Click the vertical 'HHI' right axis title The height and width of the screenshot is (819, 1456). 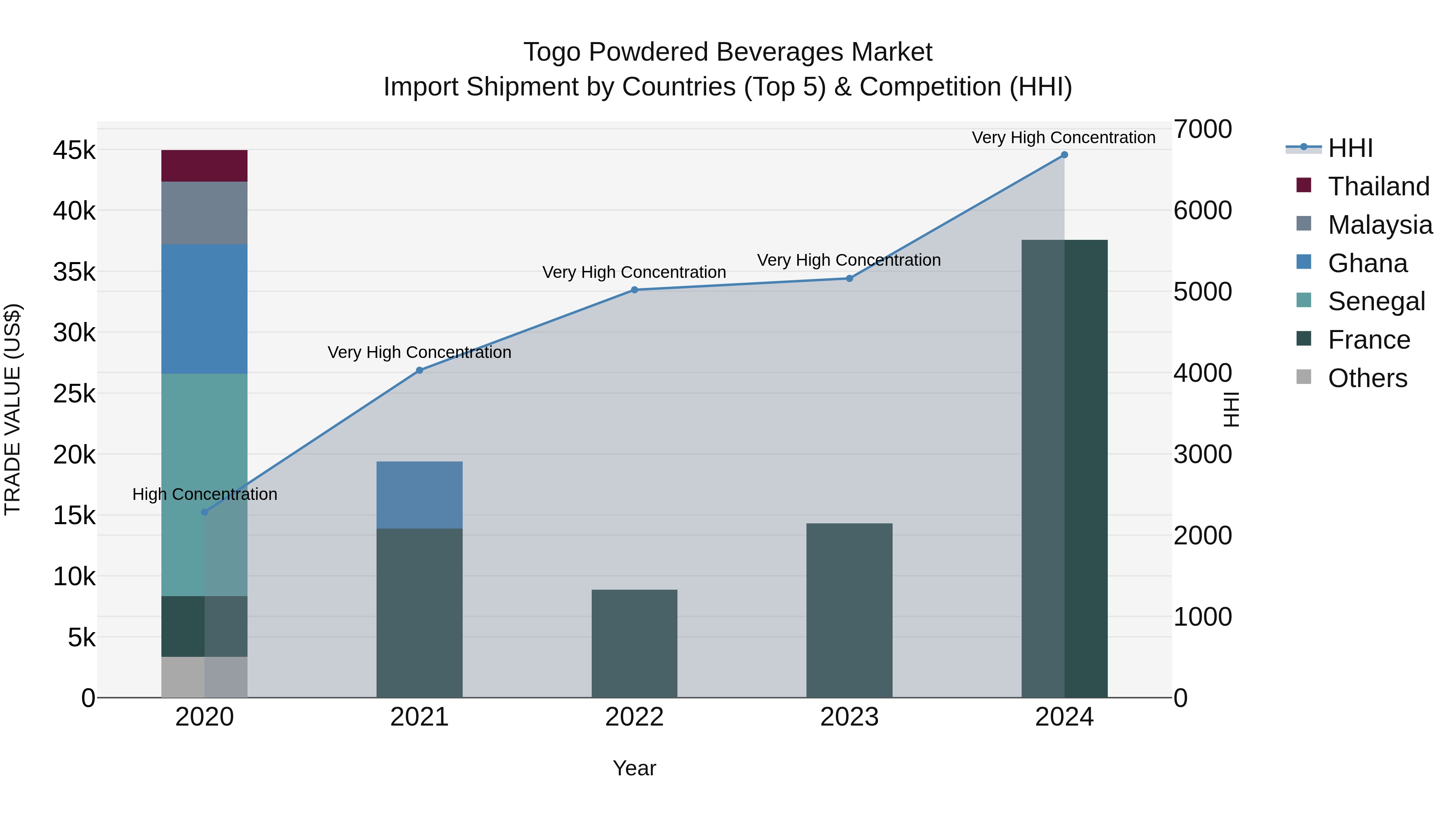(x=1230, y=410)
